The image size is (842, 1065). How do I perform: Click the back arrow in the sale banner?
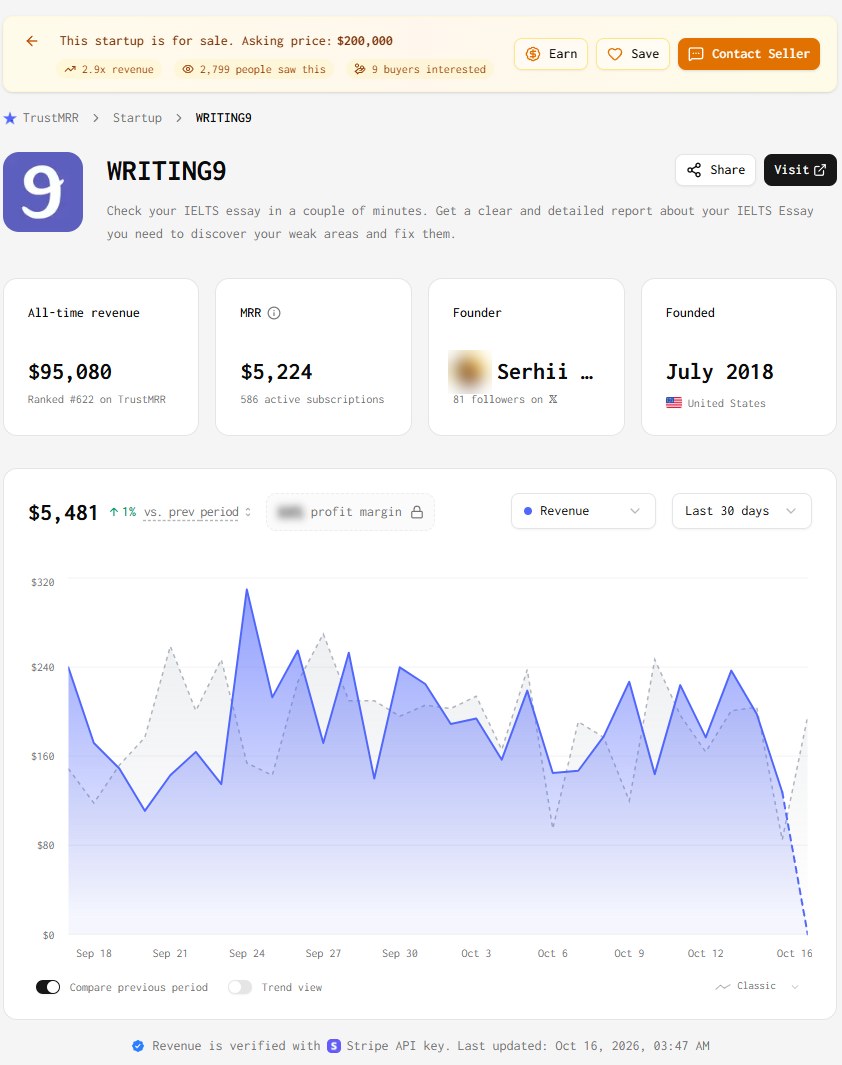pos(32,41)
